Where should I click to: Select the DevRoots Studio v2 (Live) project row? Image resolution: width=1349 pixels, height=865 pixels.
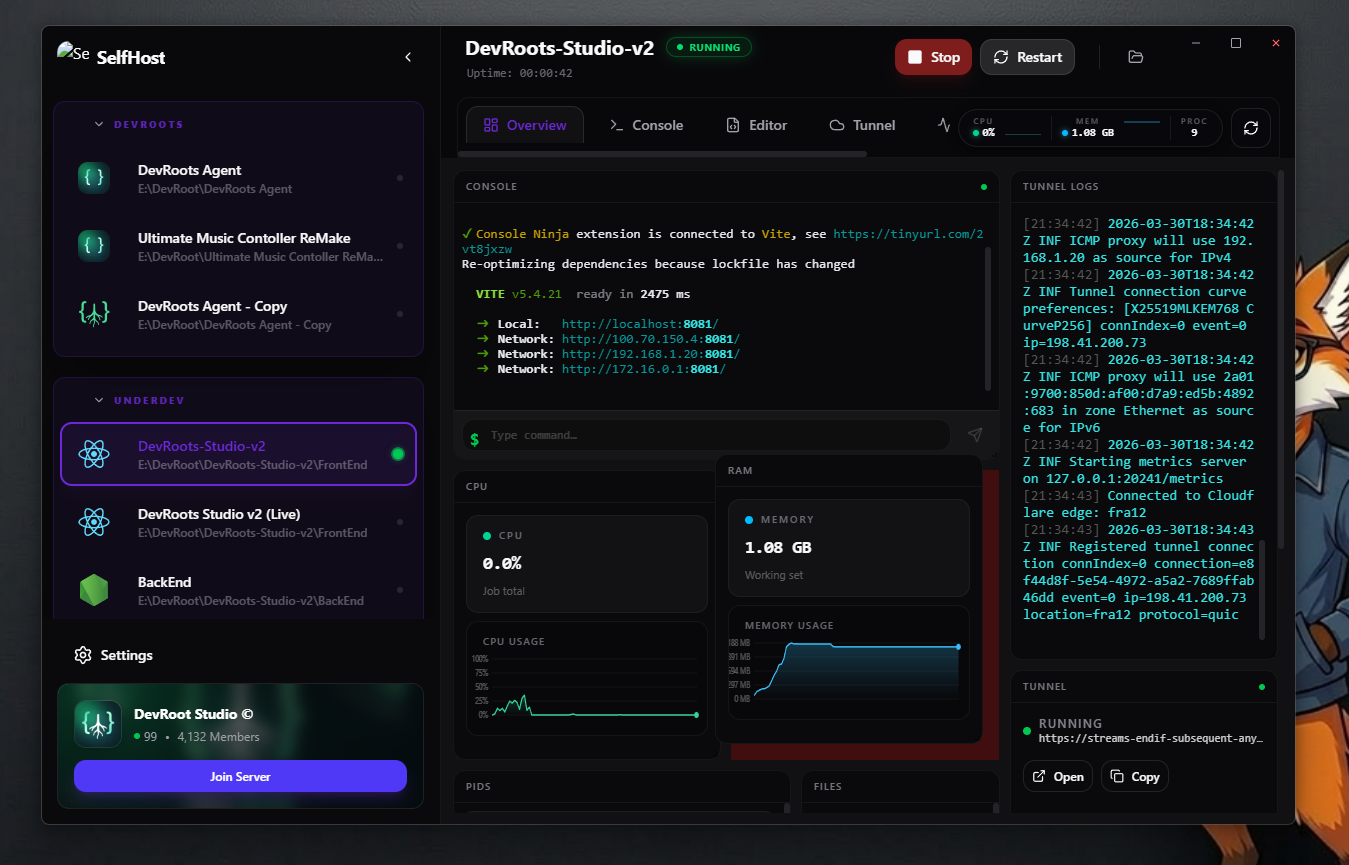(238, 522)
